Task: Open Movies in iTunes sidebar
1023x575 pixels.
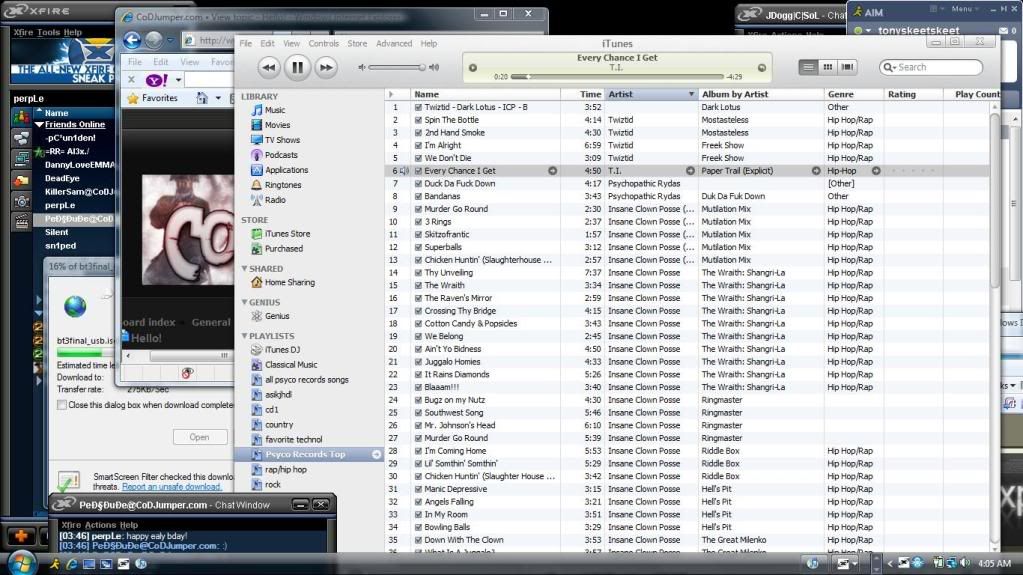Action: [x=277, y=125]
